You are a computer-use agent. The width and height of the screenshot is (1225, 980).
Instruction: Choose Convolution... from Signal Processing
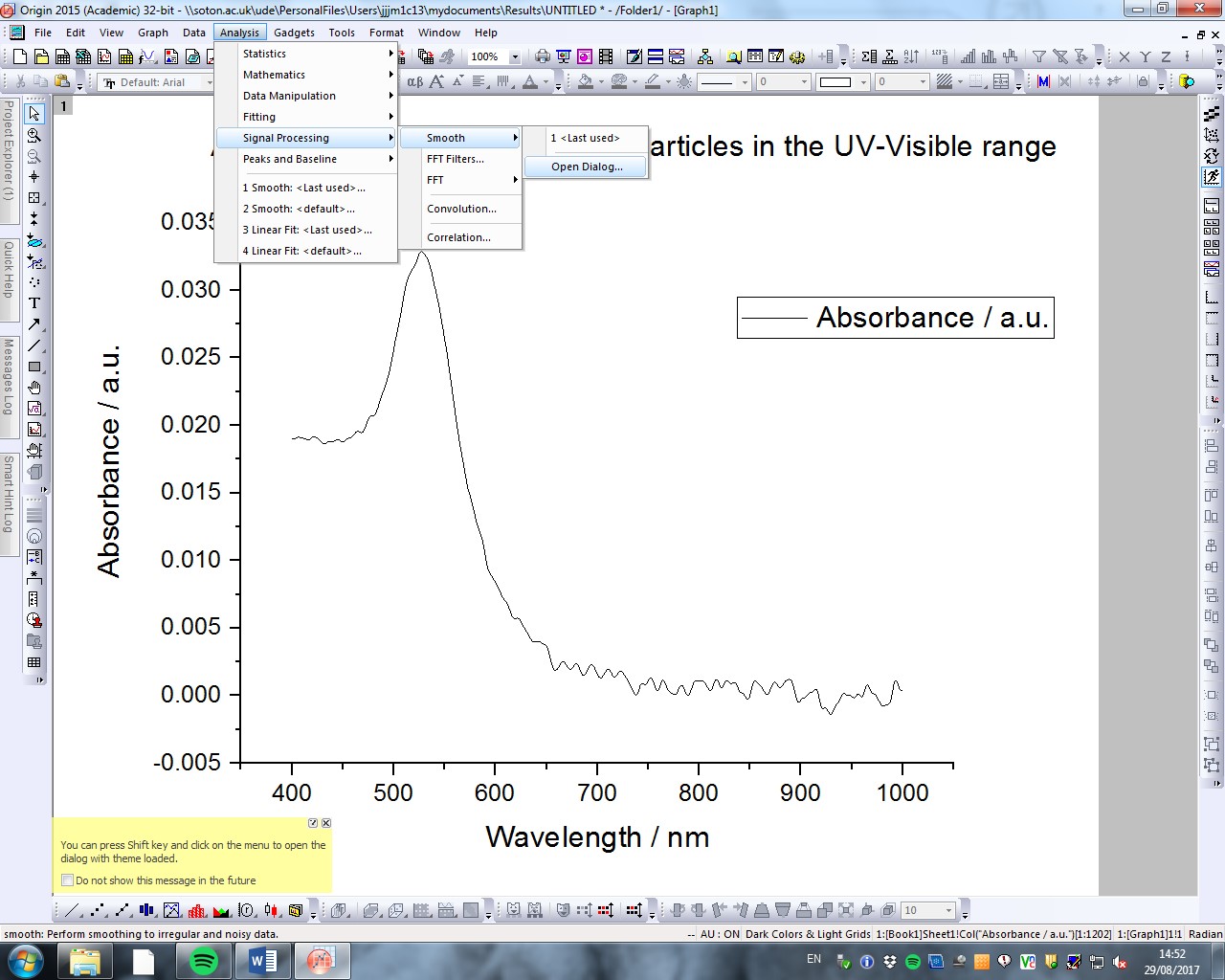[461, 209]
